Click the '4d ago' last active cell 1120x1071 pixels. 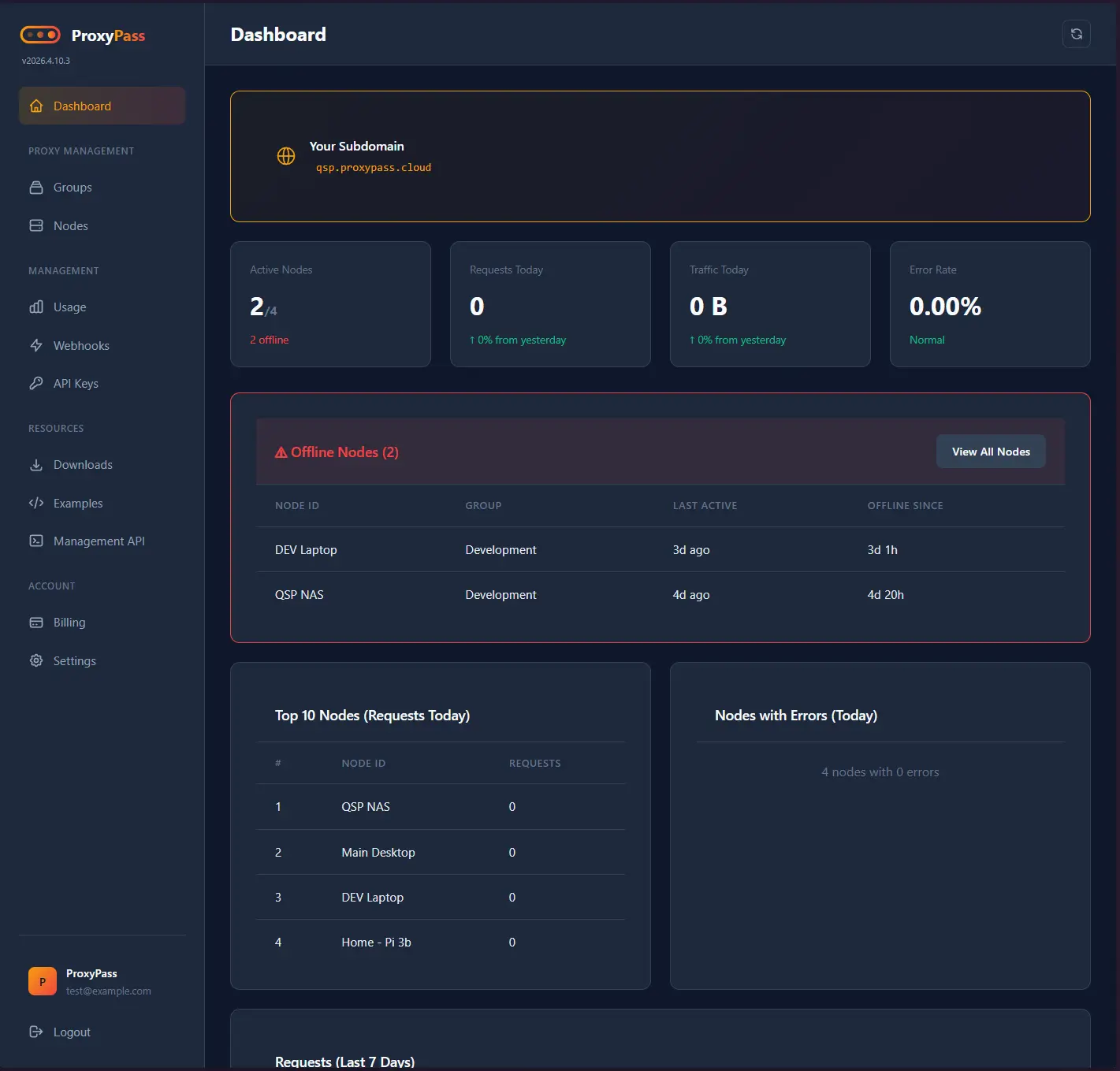click(x=691, y=595)
